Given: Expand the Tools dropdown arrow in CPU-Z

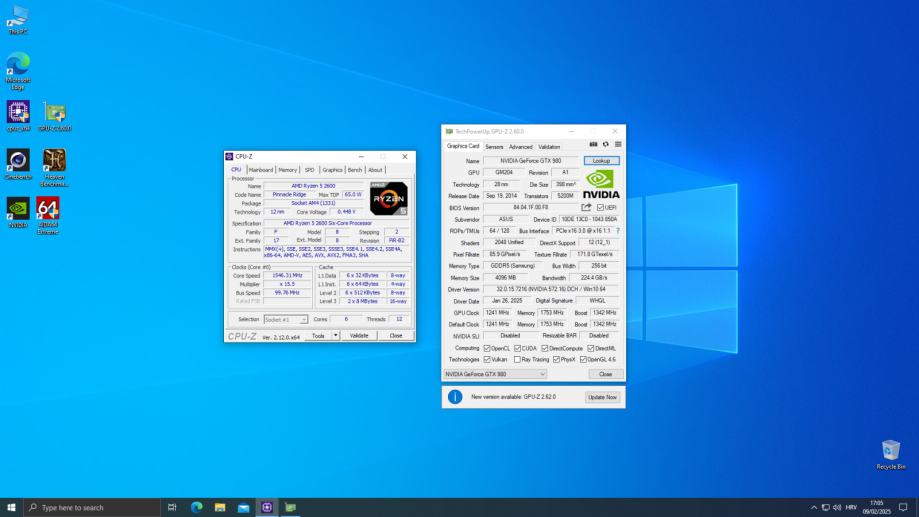Looking at the screenshot, I should [336, 336].
